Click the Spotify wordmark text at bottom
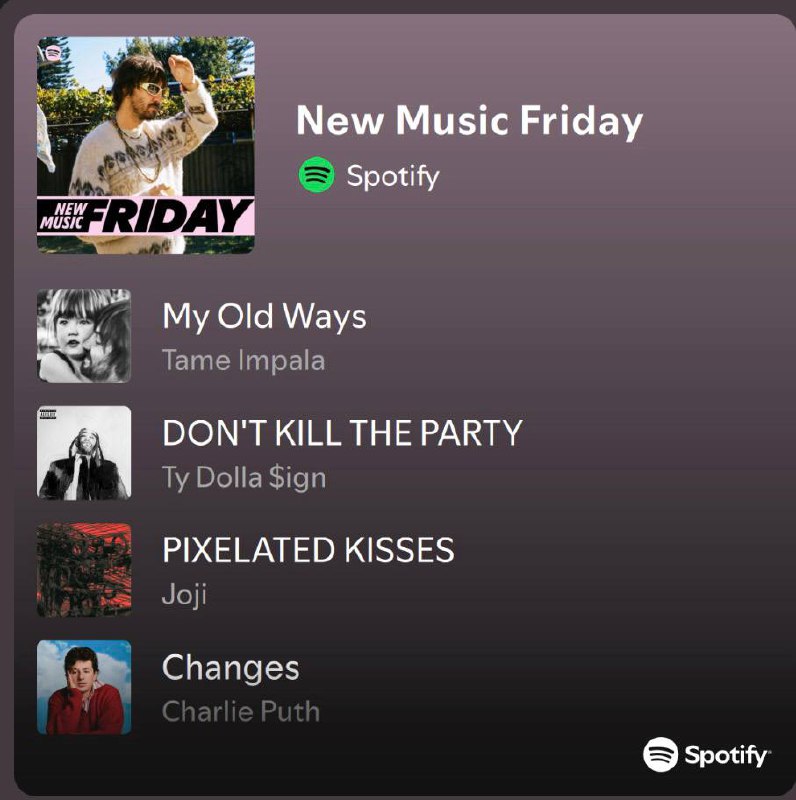The image size is (796, 800). [727, 755]
